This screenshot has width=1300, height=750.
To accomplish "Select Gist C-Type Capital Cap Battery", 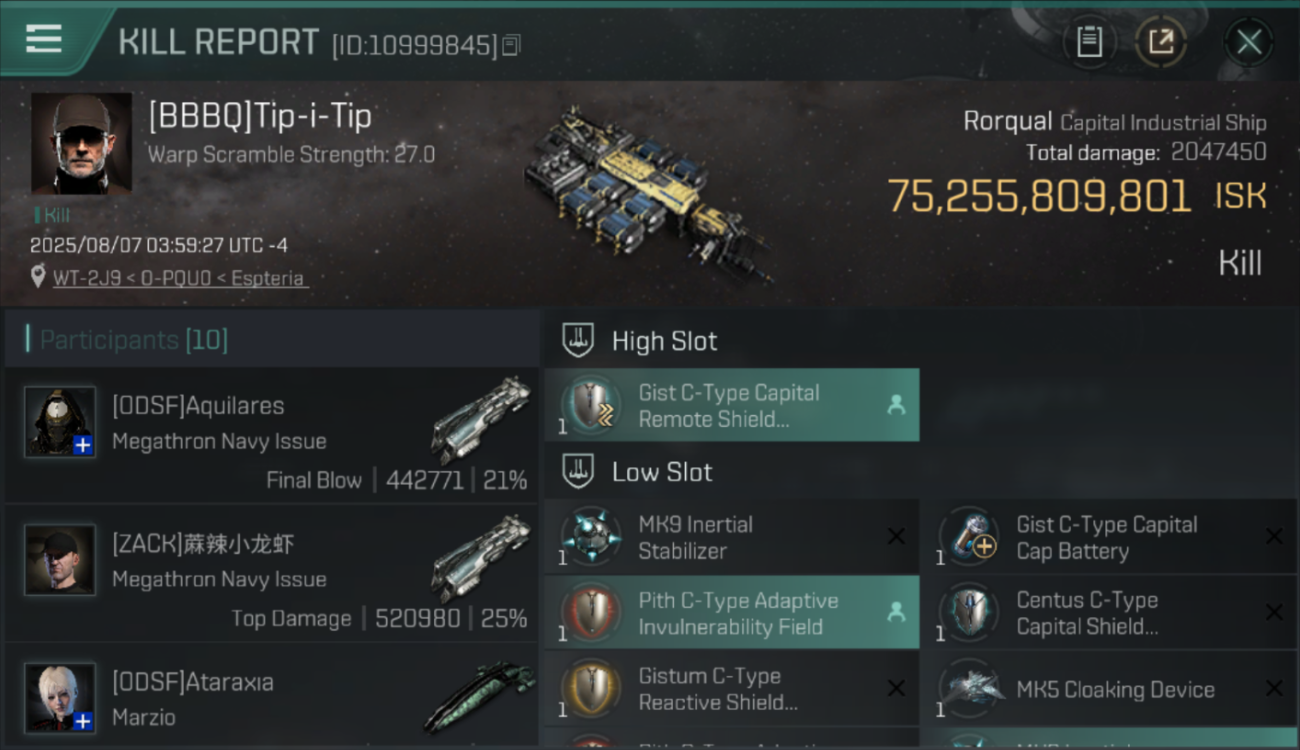I will tap(1110, 537).
